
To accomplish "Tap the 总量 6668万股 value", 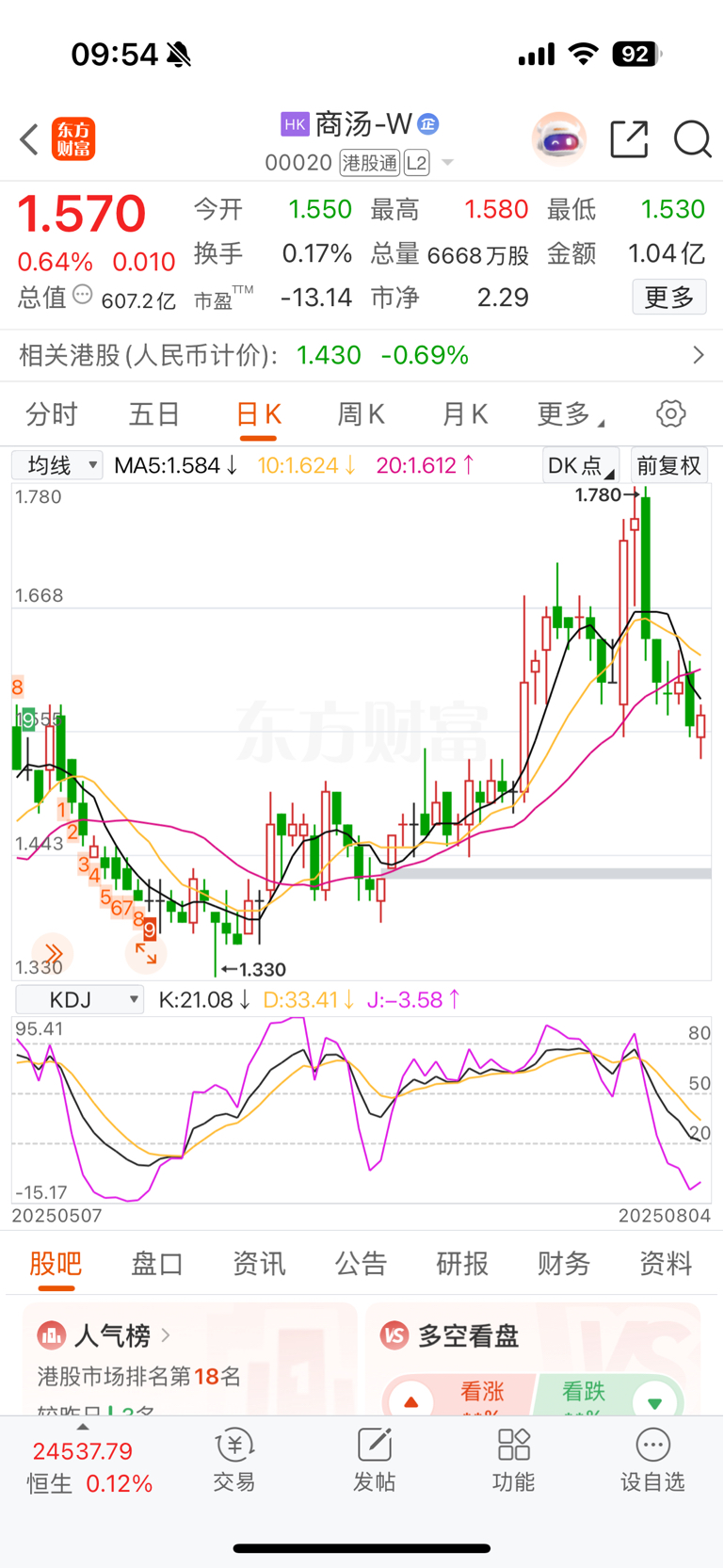I will pyautogui.click(x=449, y=254).
